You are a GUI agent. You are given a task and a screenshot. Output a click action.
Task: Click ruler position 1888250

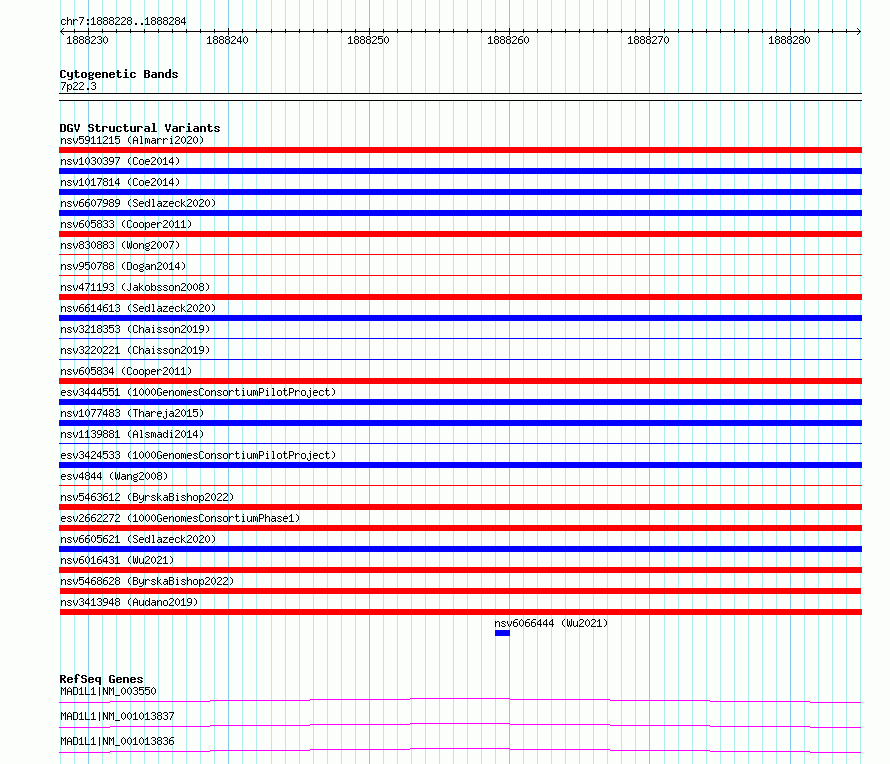click(368, 40)
